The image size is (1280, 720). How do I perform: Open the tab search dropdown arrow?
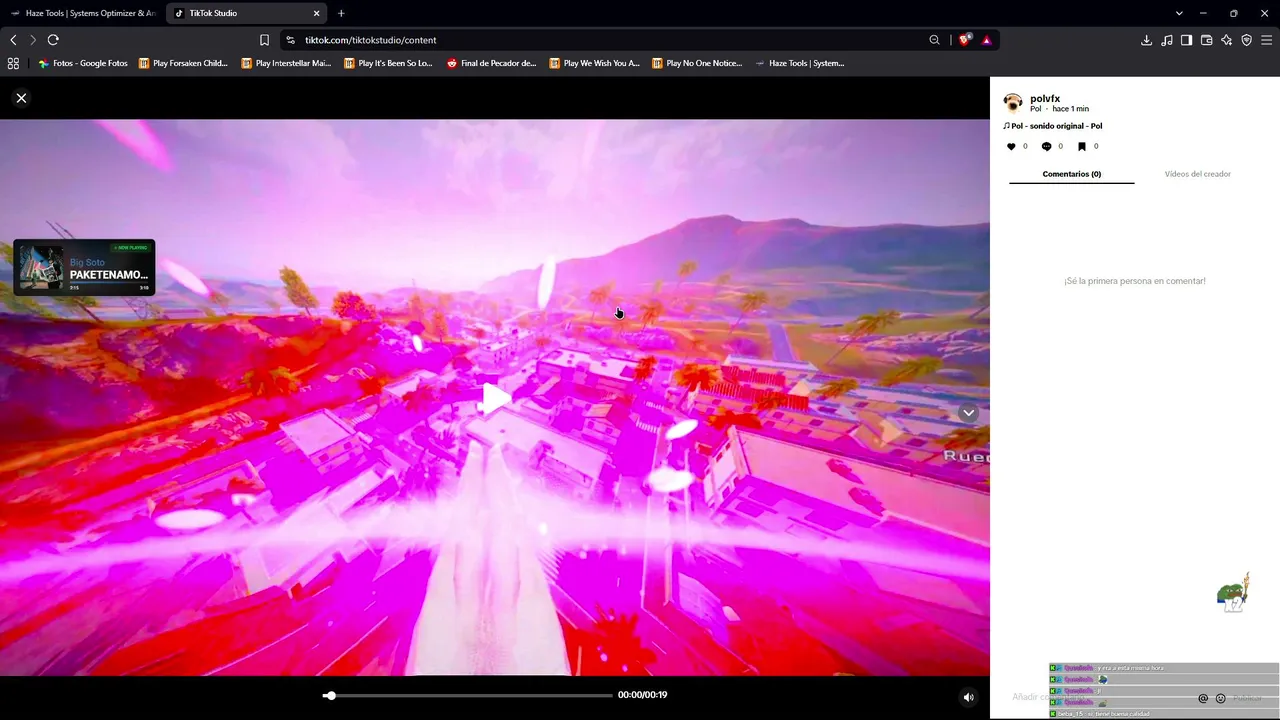coord(1179,13)
